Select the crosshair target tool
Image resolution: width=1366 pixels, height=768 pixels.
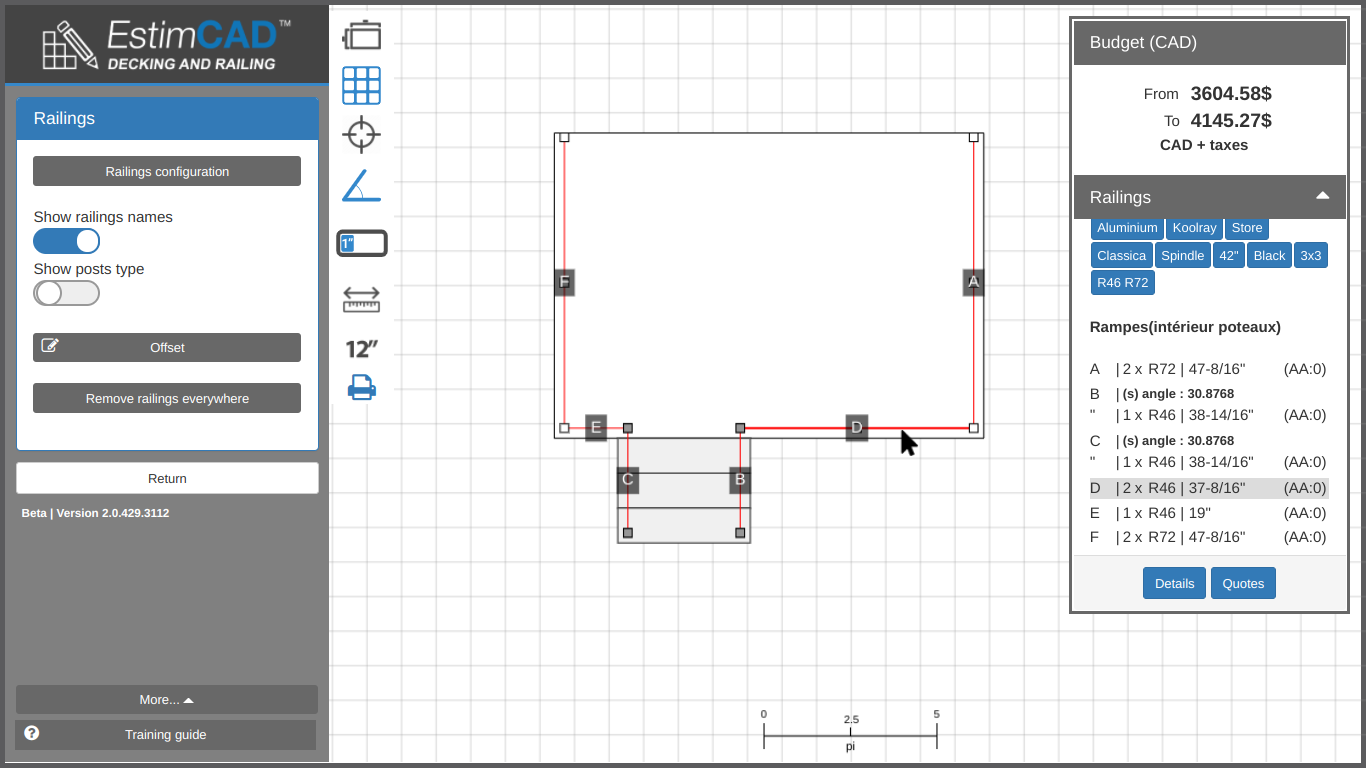coord(362,134)
